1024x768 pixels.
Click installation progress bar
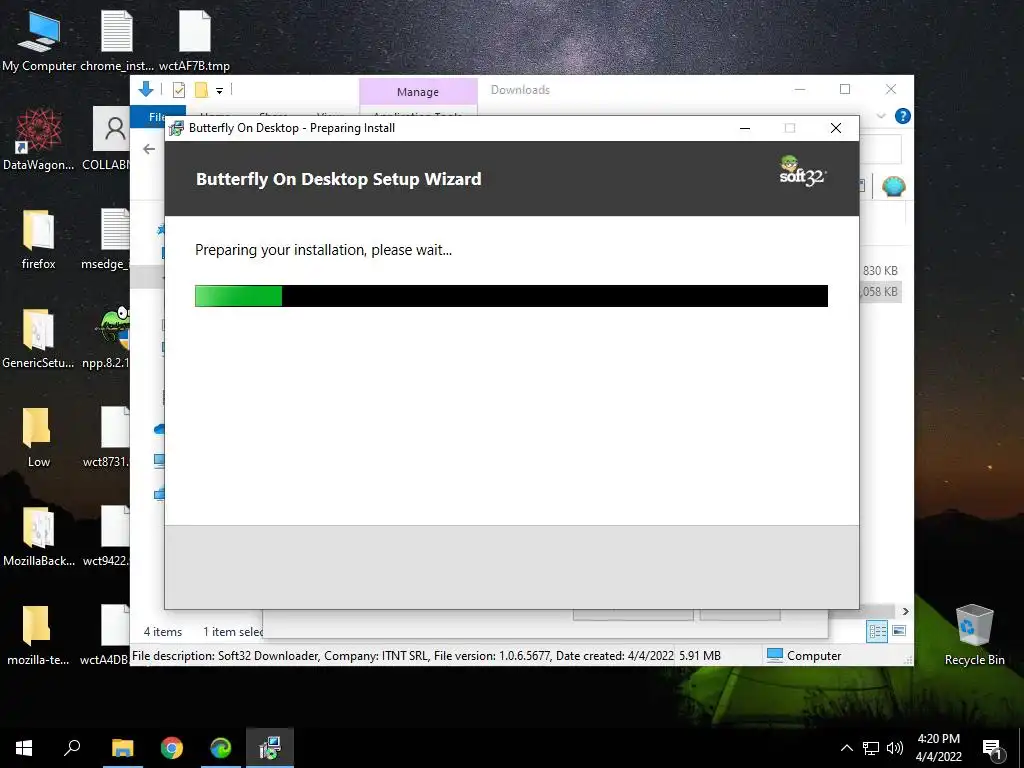click(511, 296)
